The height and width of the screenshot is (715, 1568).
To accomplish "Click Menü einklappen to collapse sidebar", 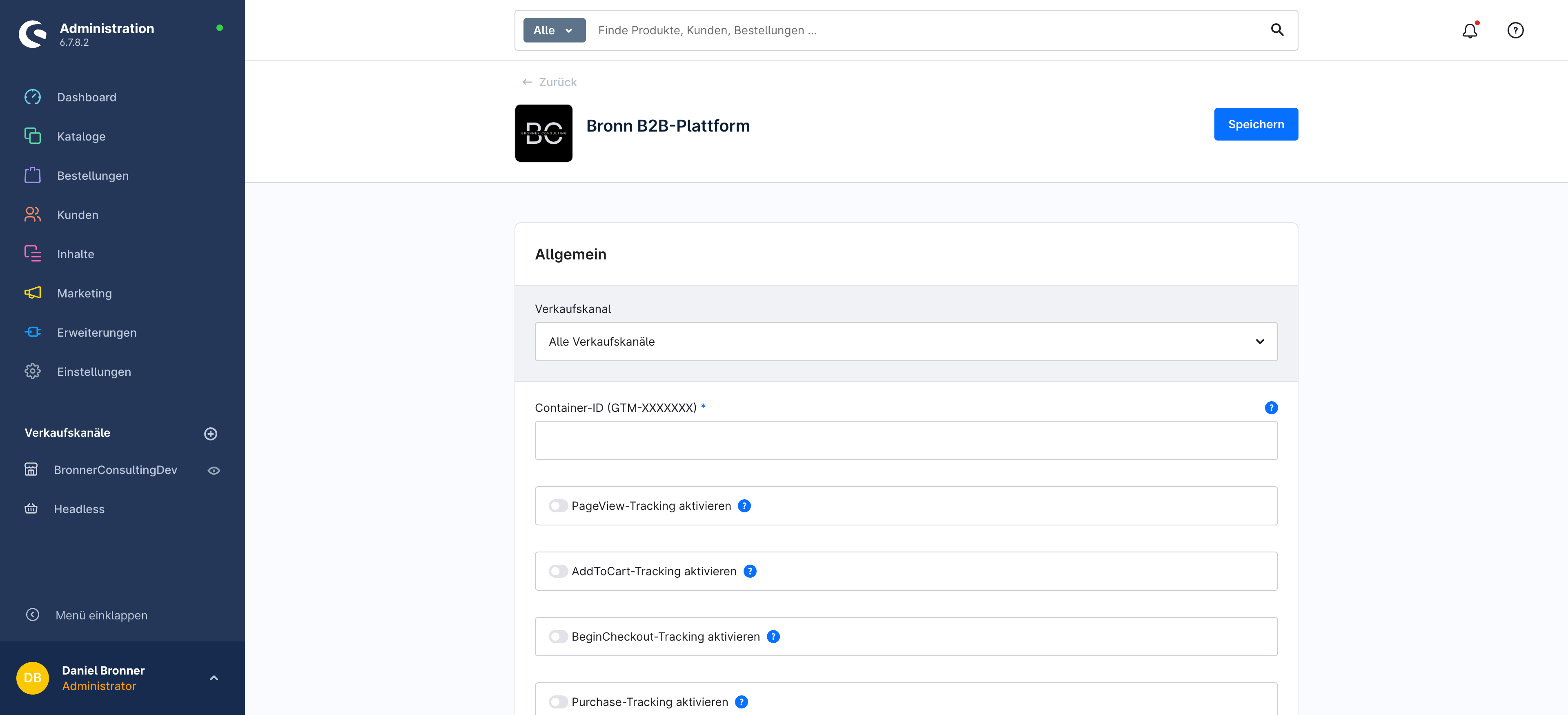I will (x=102, y=615).
